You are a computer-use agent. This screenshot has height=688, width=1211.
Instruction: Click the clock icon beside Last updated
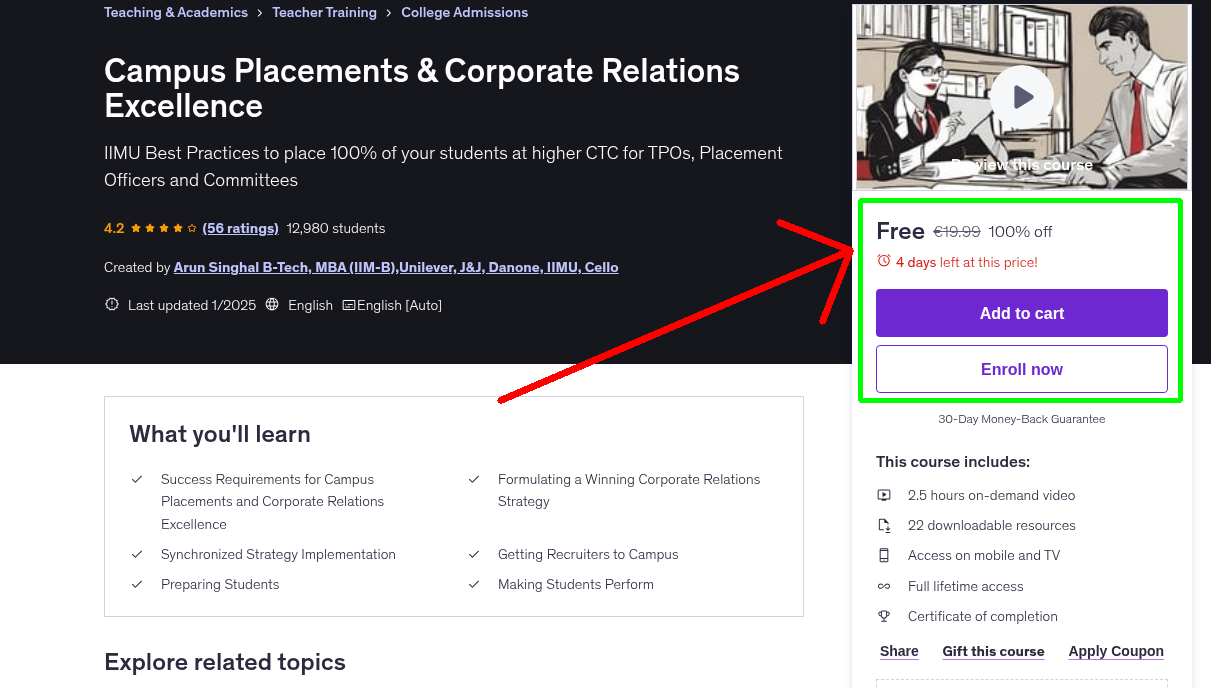point(111,304)
